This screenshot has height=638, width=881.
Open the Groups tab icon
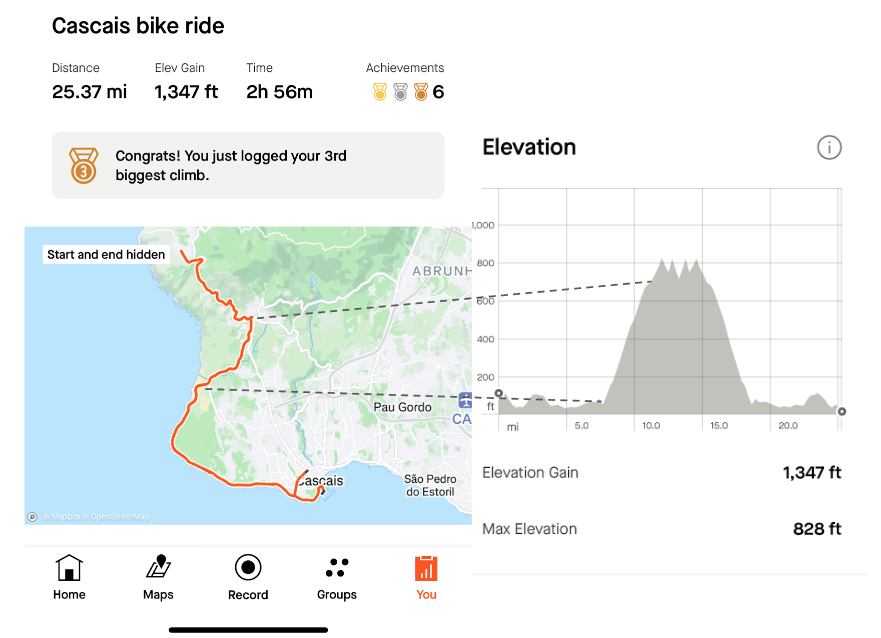[337, 567]
